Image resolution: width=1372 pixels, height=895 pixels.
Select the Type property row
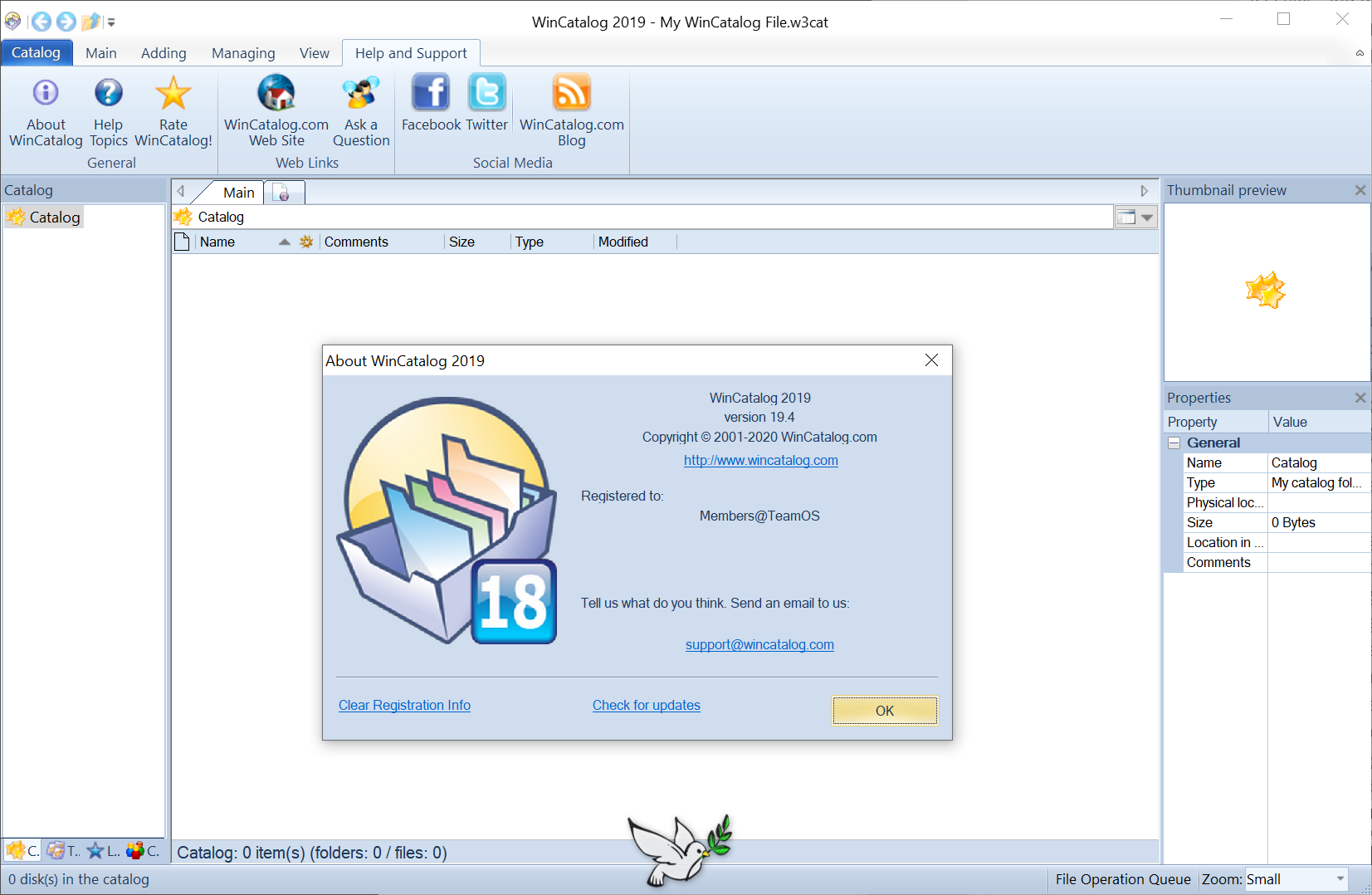pos(1277,482)
